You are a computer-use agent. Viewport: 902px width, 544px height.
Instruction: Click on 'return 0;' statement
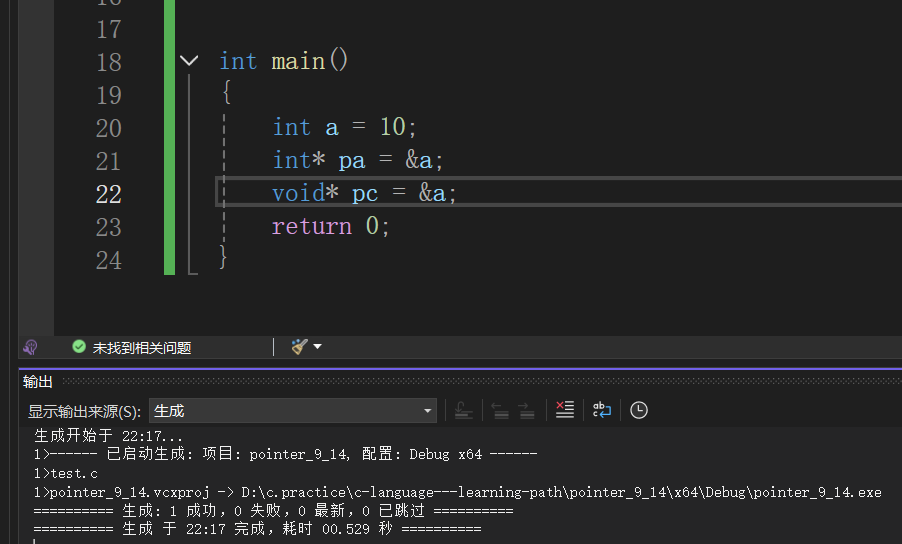[x=331, y=226]
